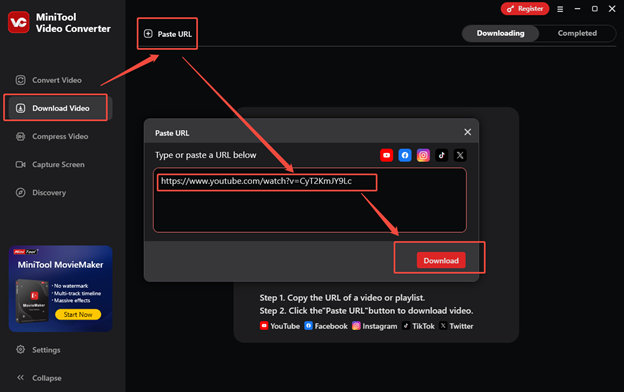This screenshot has height=392, width=624.
Task: Open Settings via the gear icon
Action: click(20, 349)
